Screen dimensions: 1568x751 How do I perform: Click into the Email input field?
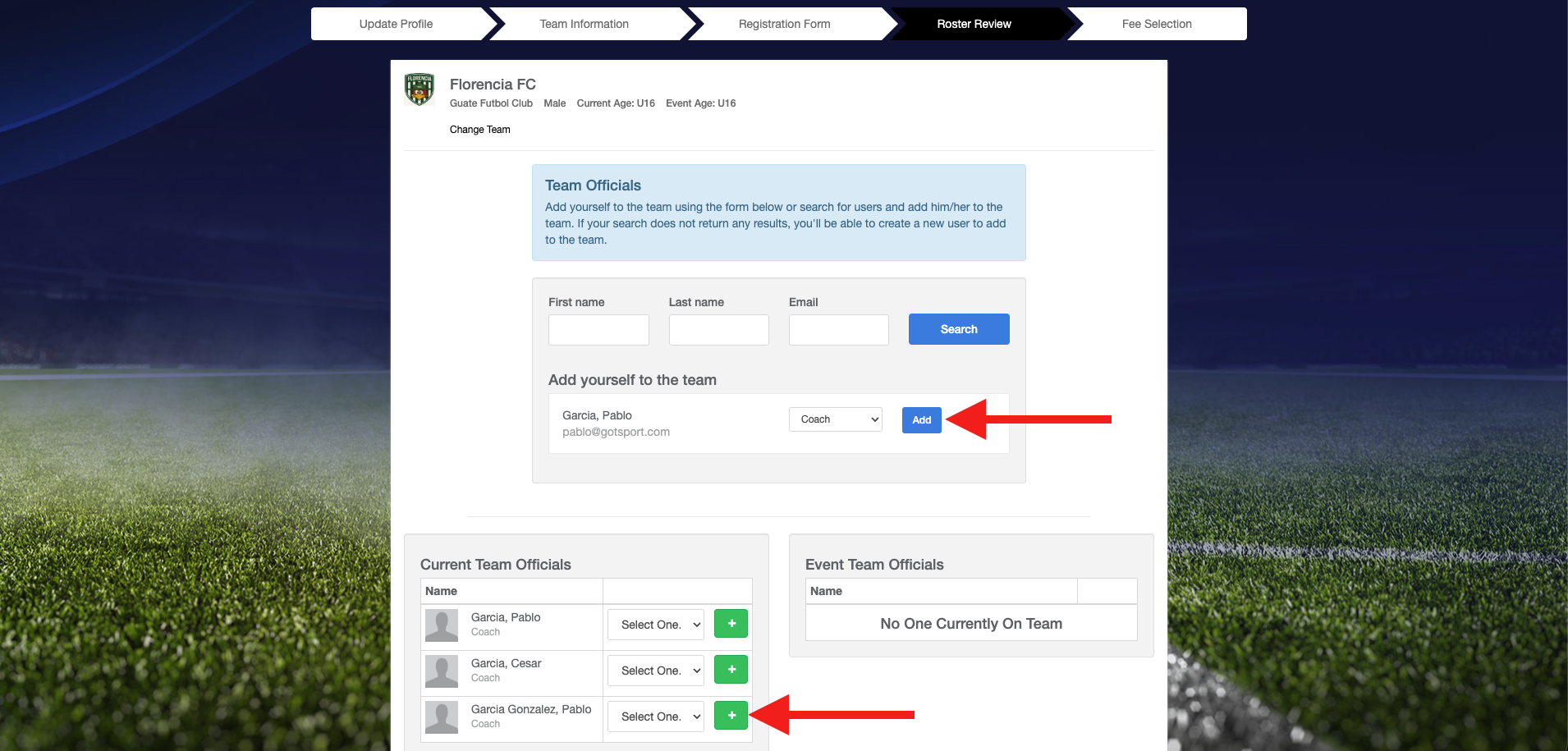point(838,330)
